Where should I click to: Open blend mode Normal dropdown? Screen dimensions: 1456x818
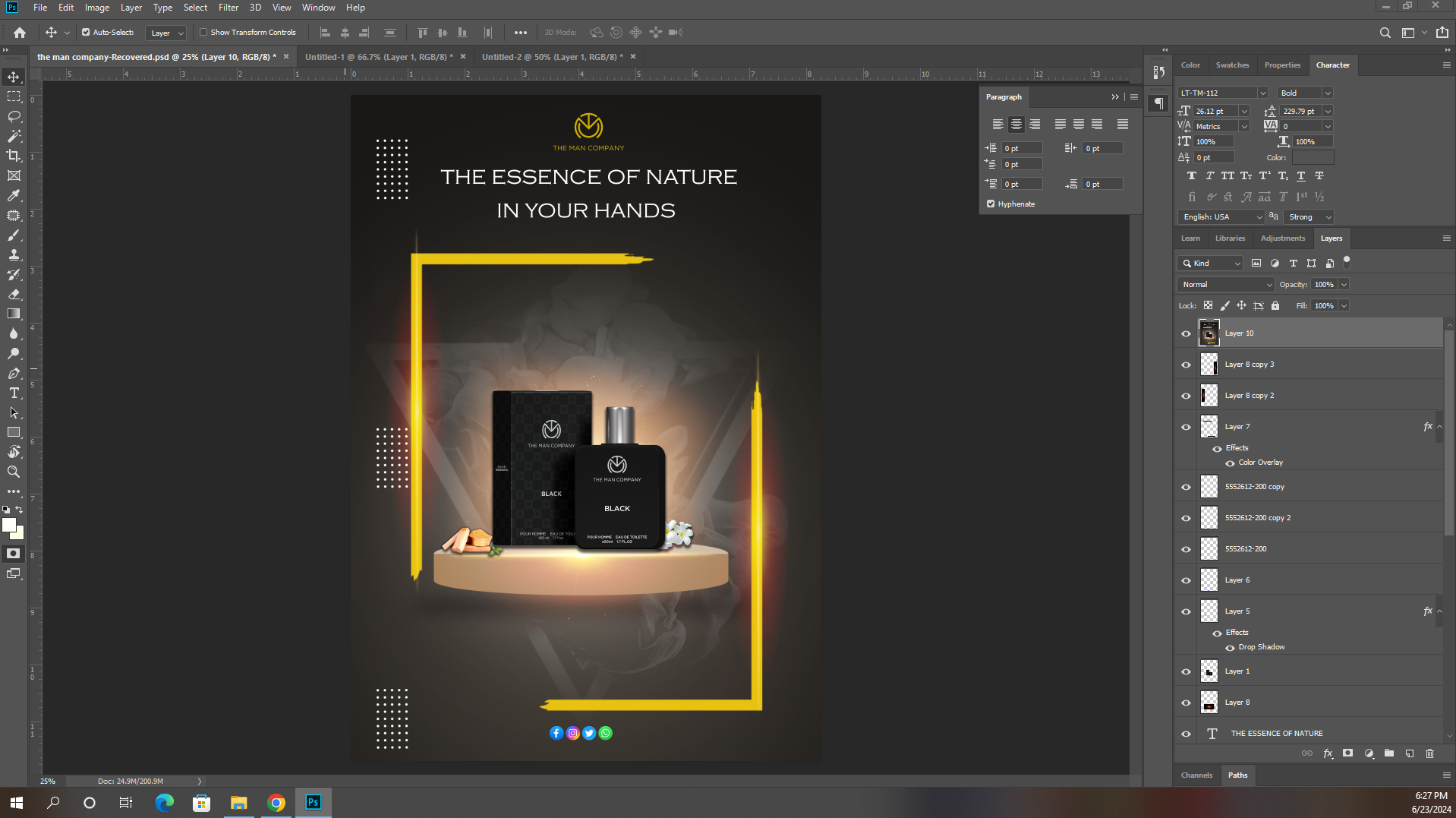(1225, 285)
